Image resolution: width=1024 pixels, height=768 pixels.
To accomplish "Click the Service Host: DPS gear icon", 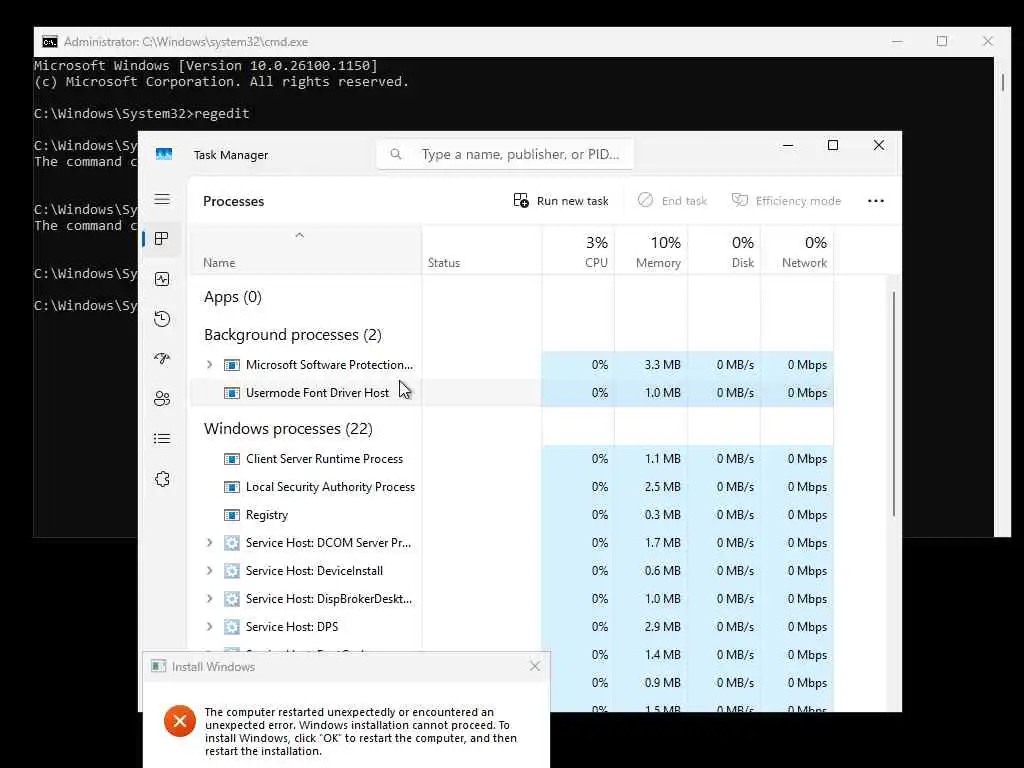I will click(232, 627).
